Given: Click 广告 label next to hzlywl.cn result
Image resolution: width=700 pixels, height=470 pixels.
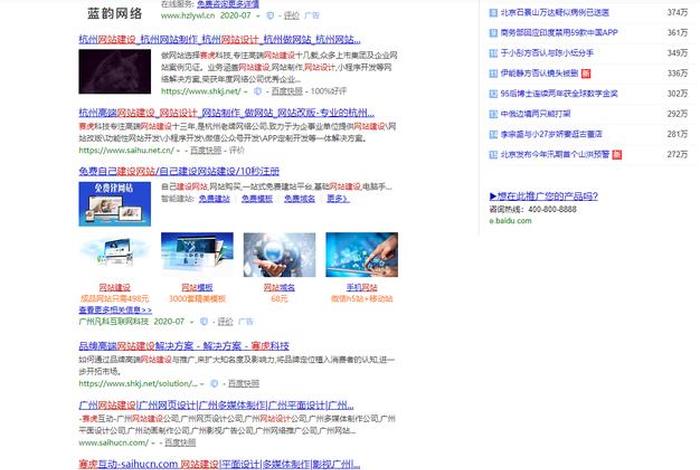Looking at the screenshot, I should tap(312, 16).
